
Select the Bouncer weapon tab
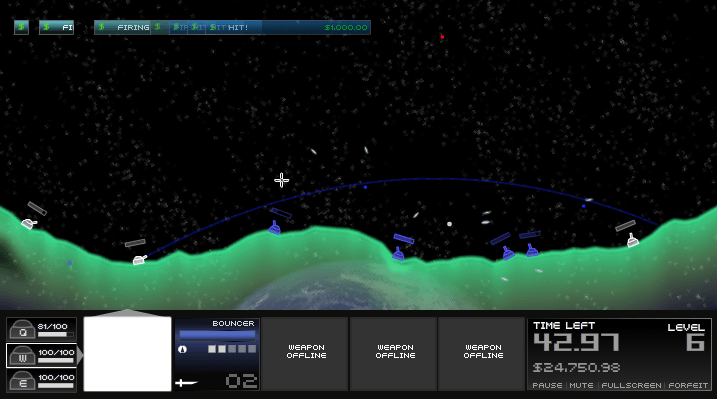tap(217, 354)
